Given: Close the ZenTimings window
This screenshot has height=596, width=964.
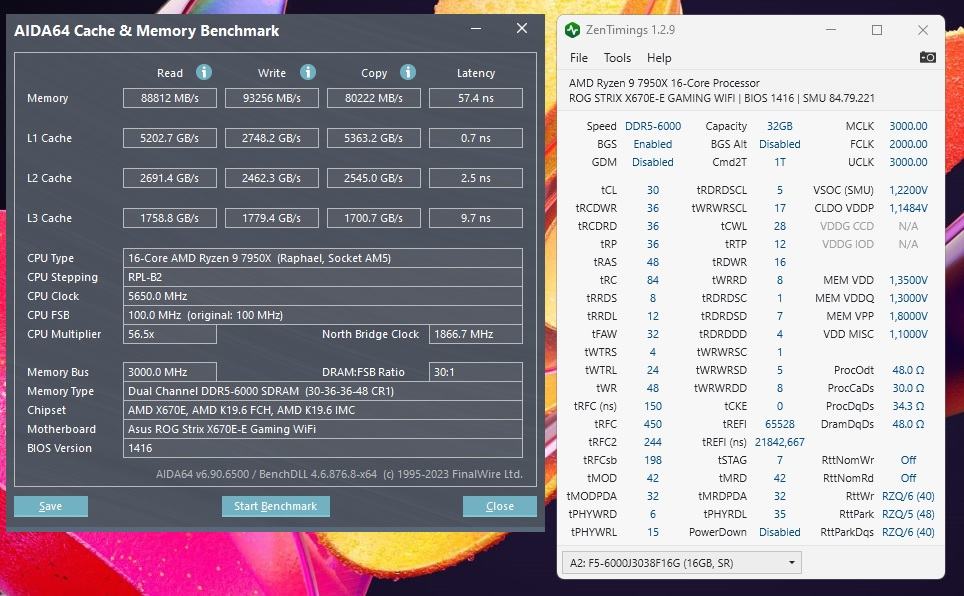Looking at the screenshot, I should [923, 30].
